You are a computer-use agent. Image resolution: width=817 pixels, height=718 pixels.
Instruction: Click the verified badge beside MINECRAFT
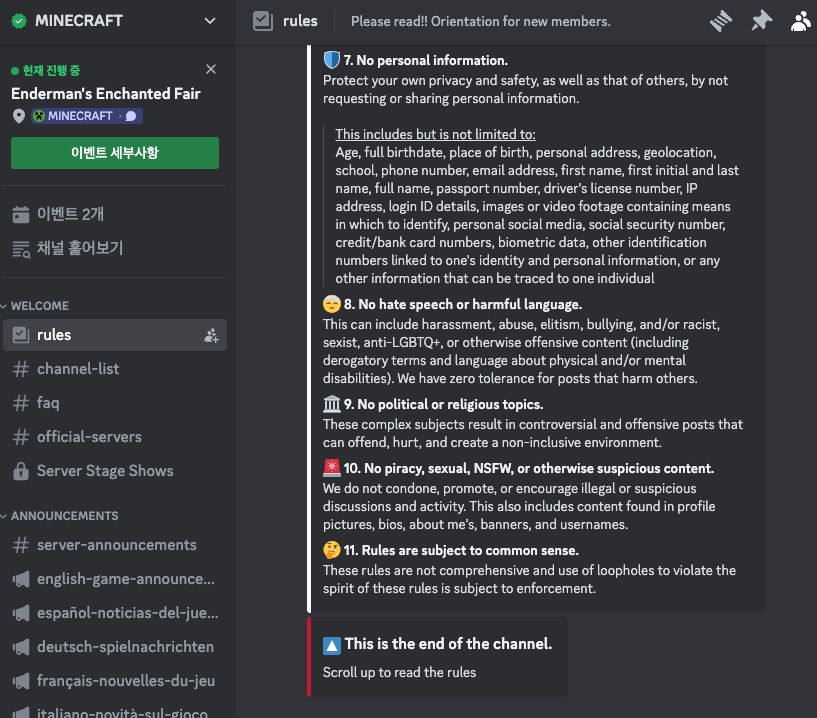coord(19,21)
